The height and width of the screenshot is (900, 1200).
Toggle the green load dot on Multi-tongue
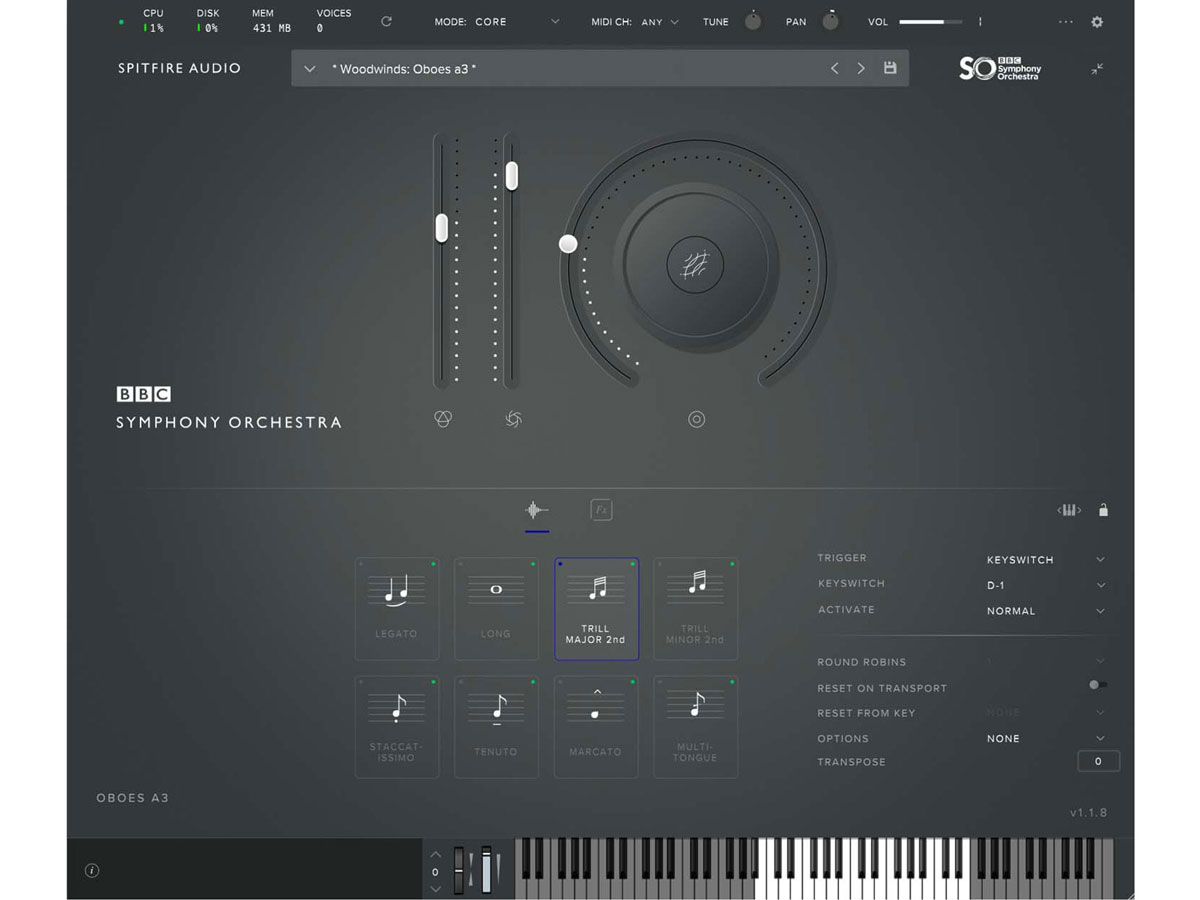tap(732, 682)
